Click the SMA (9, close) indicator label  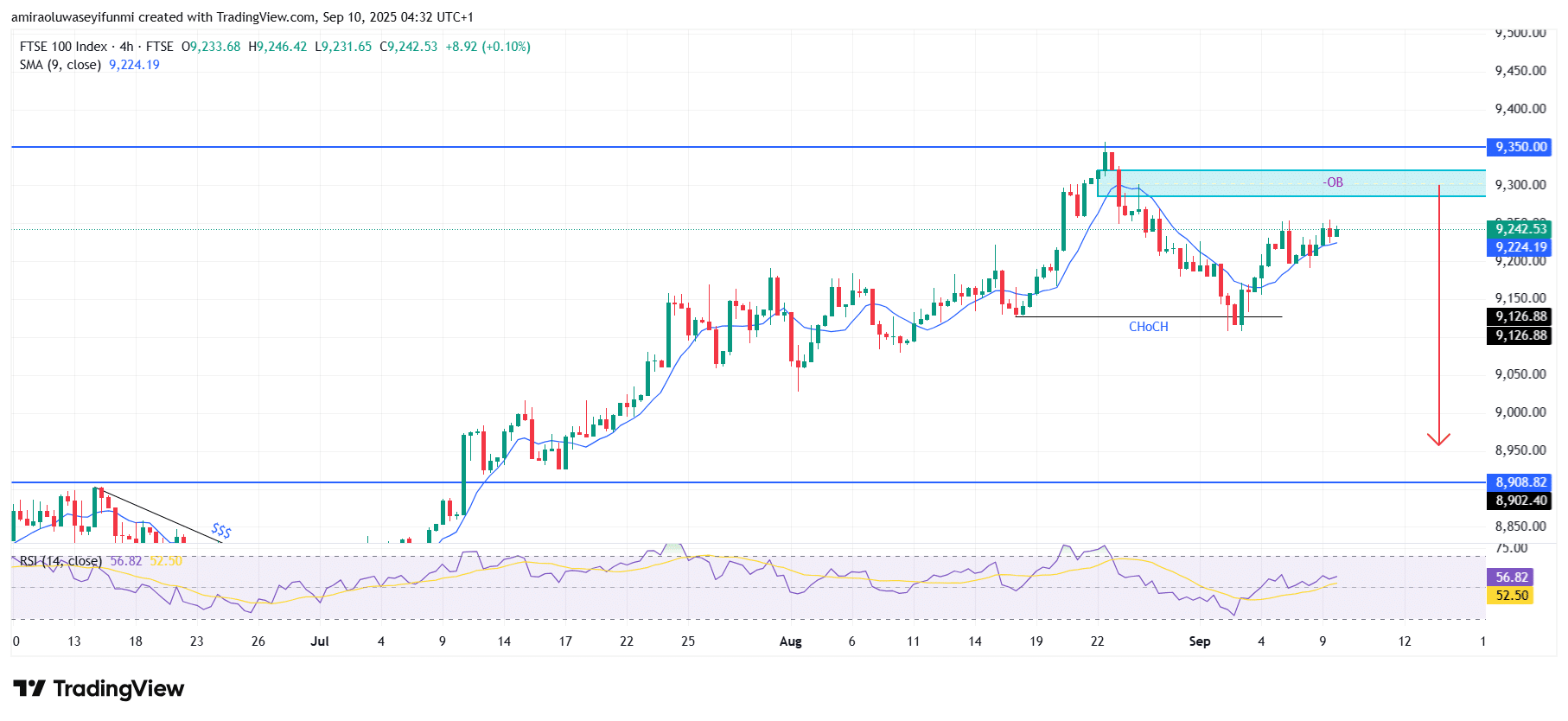tap(60, 65)
